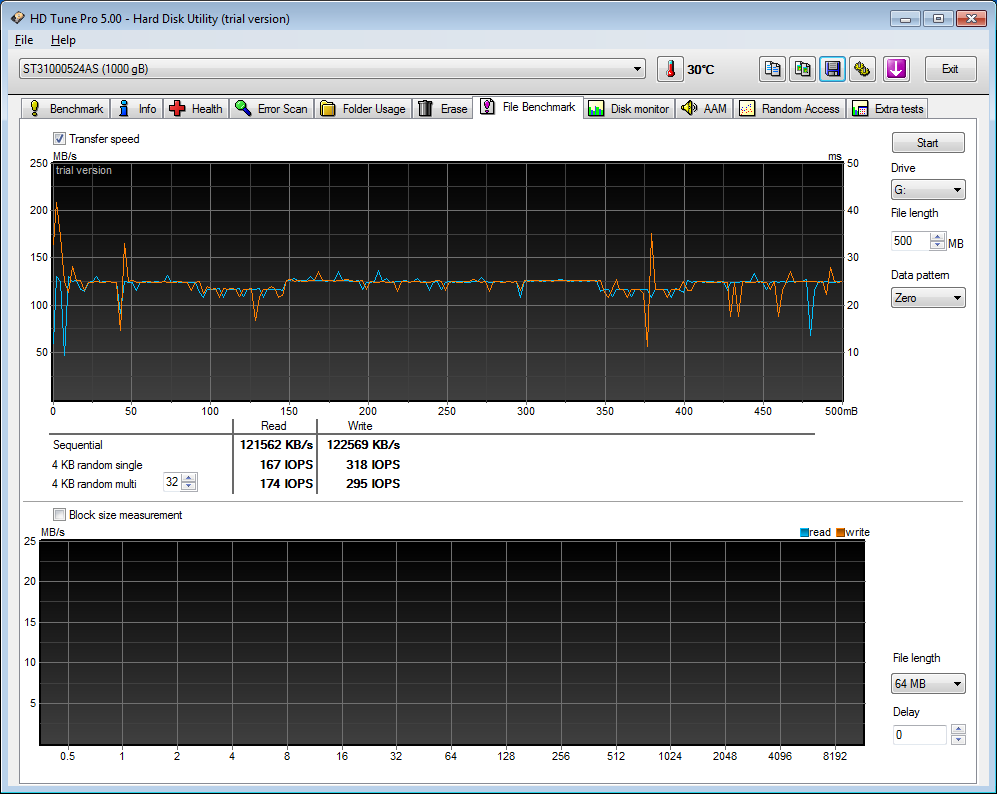Click the Exit button

click(950, 69)
